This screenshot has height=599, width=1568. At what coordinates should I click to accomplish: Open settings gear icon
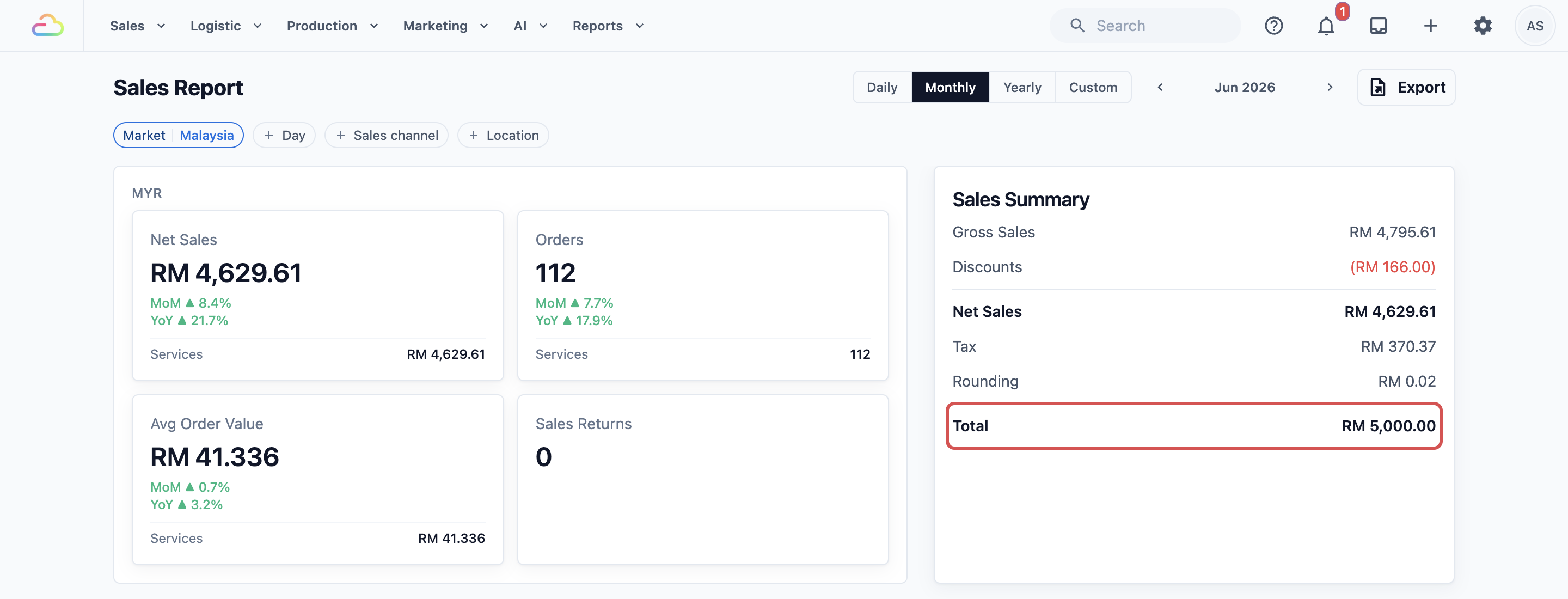pos(1483,26)
